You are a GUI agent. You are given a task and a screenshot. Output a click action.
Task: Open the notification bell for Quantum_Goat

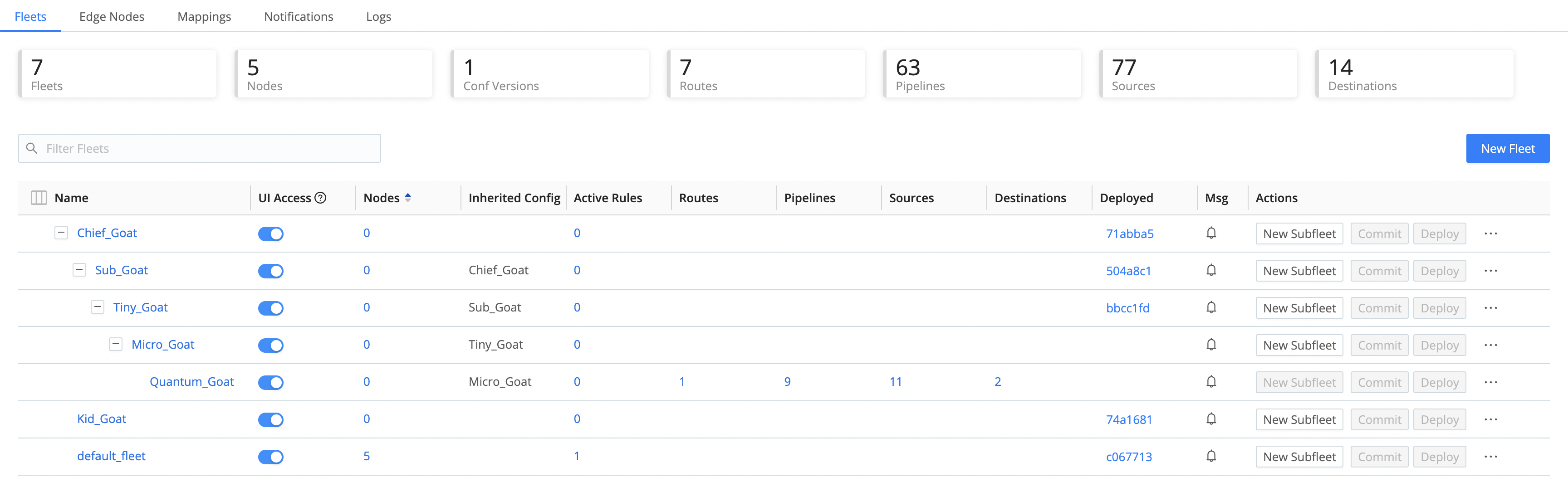click(1211, 382)
